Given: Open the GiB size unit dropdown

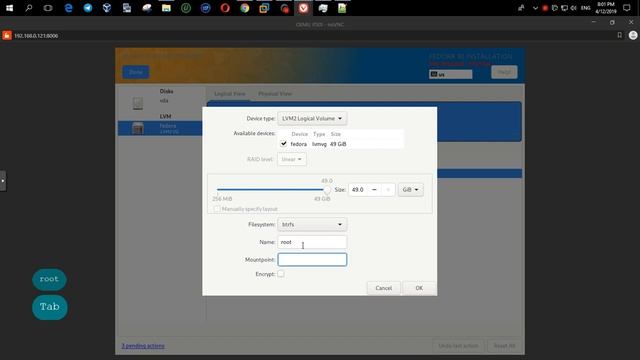Looking at the screenshot, I should click(x=411, y=190).
